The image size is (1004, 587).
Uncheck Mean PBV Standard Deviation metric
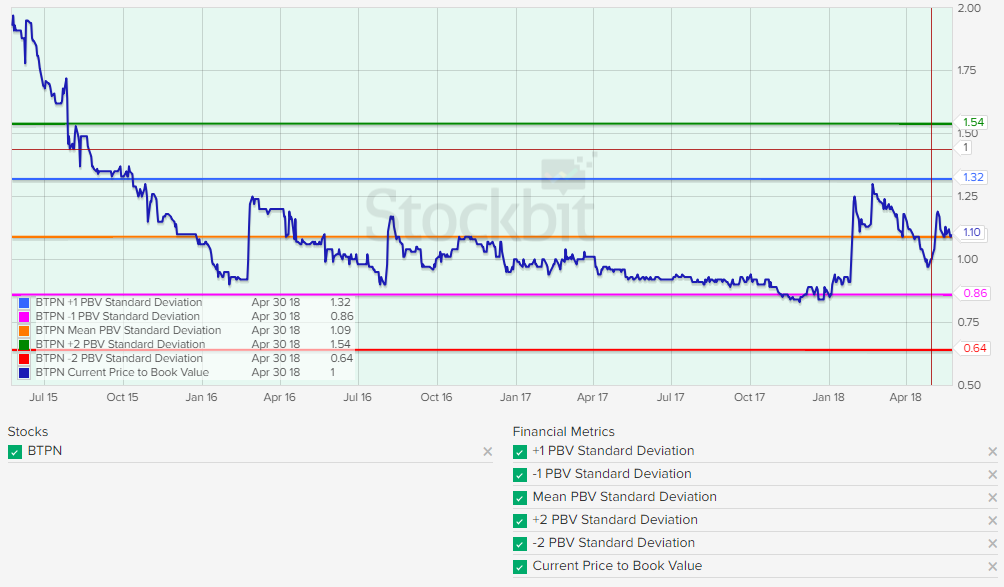click(x=520, y=498)
